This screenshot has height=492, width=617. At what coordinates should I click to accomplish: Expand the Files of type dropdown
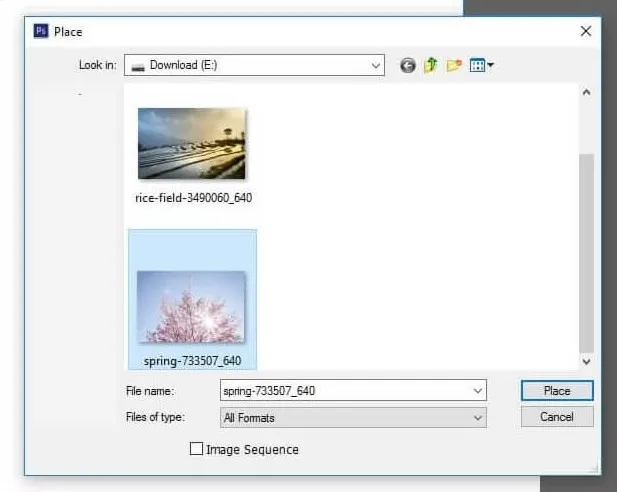pyautogui.click(x=478, y=418)
